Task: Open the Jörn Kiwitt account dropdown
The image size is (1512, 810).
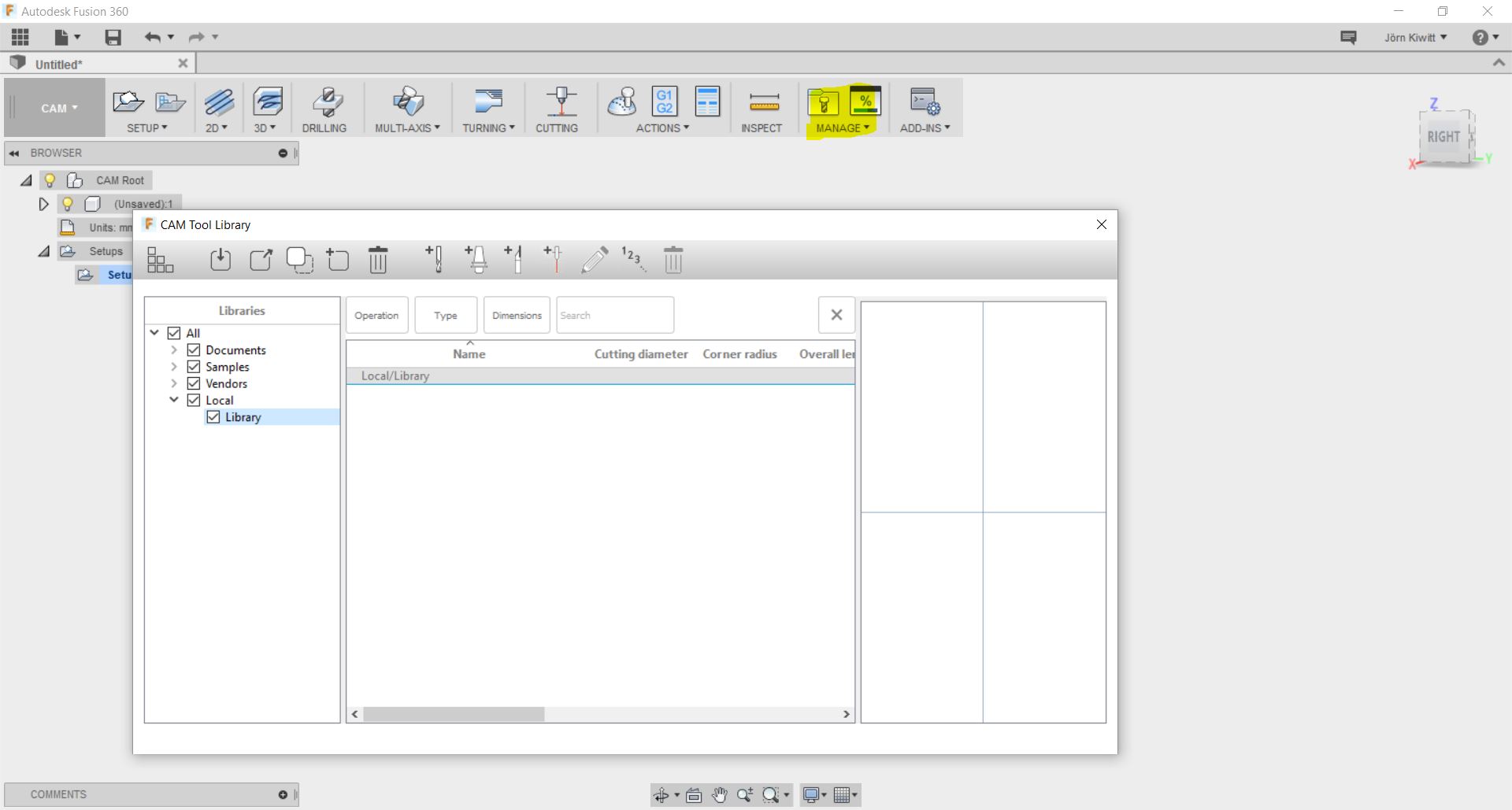Action: pos(1415,37)
